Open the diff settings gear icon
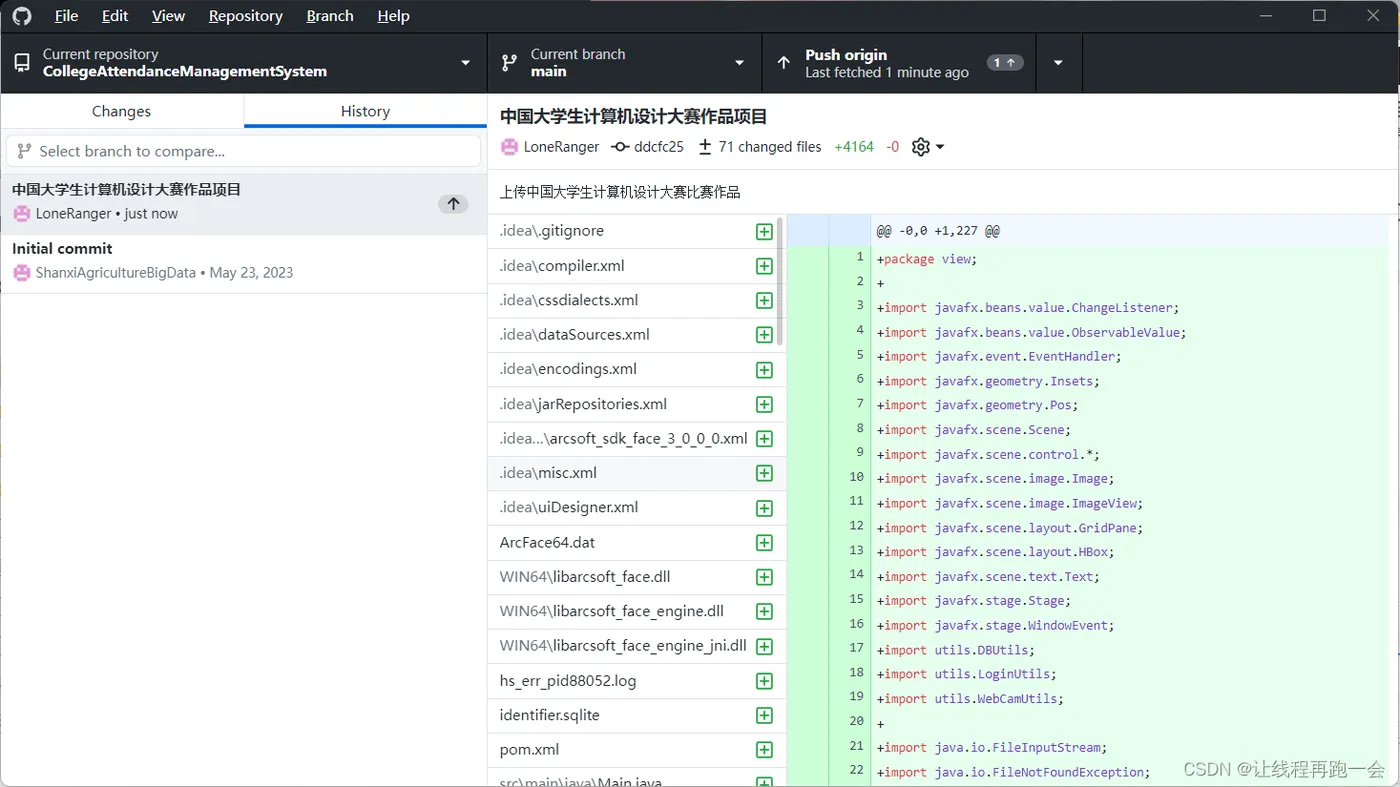The width and height of the screenshot is (1400, 787). tap(921, 147)
